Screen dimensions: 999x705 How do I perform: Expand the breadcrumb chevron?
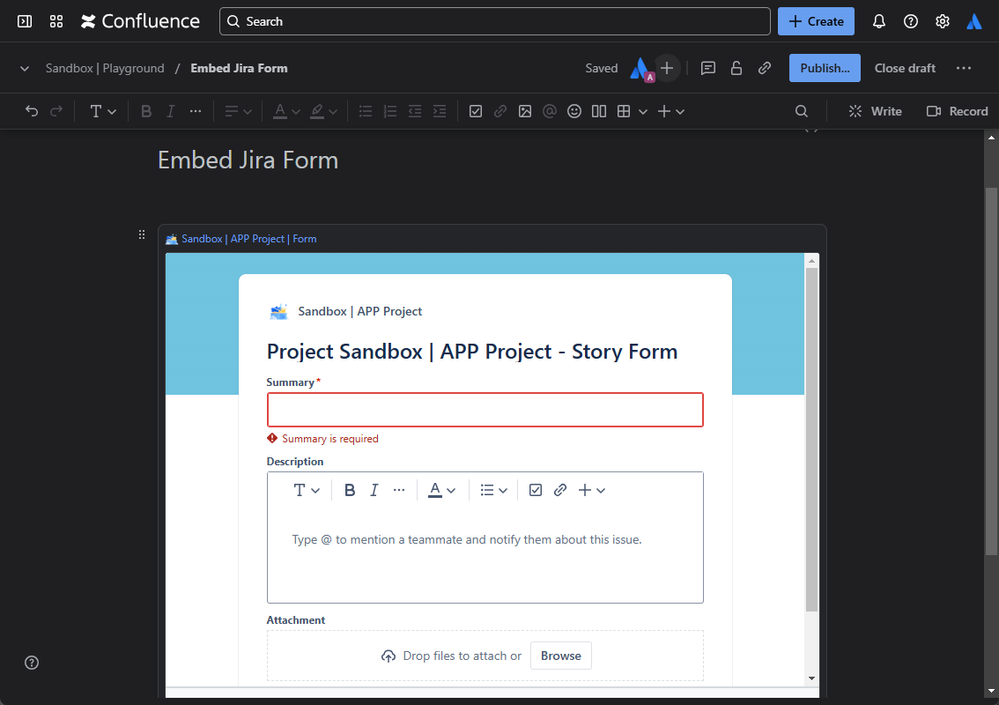[24, 68]
